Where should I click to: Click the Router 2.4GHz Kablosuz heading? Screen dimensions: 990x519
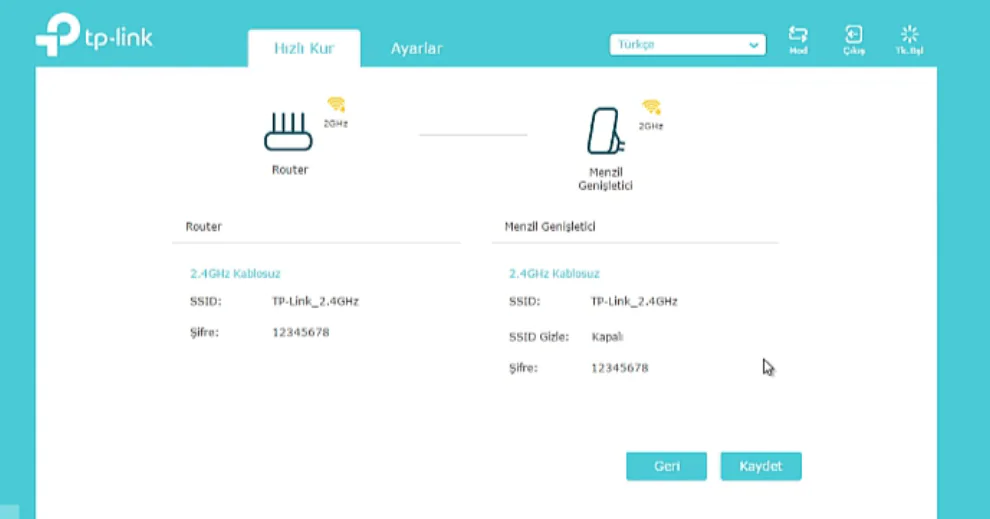(x=235, y=273)
